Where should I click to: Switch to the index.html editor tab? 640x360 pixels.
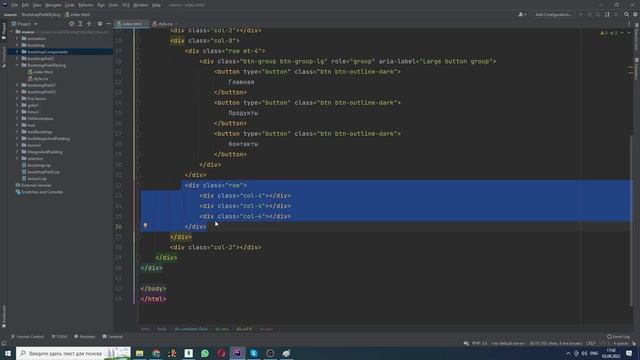131,24
